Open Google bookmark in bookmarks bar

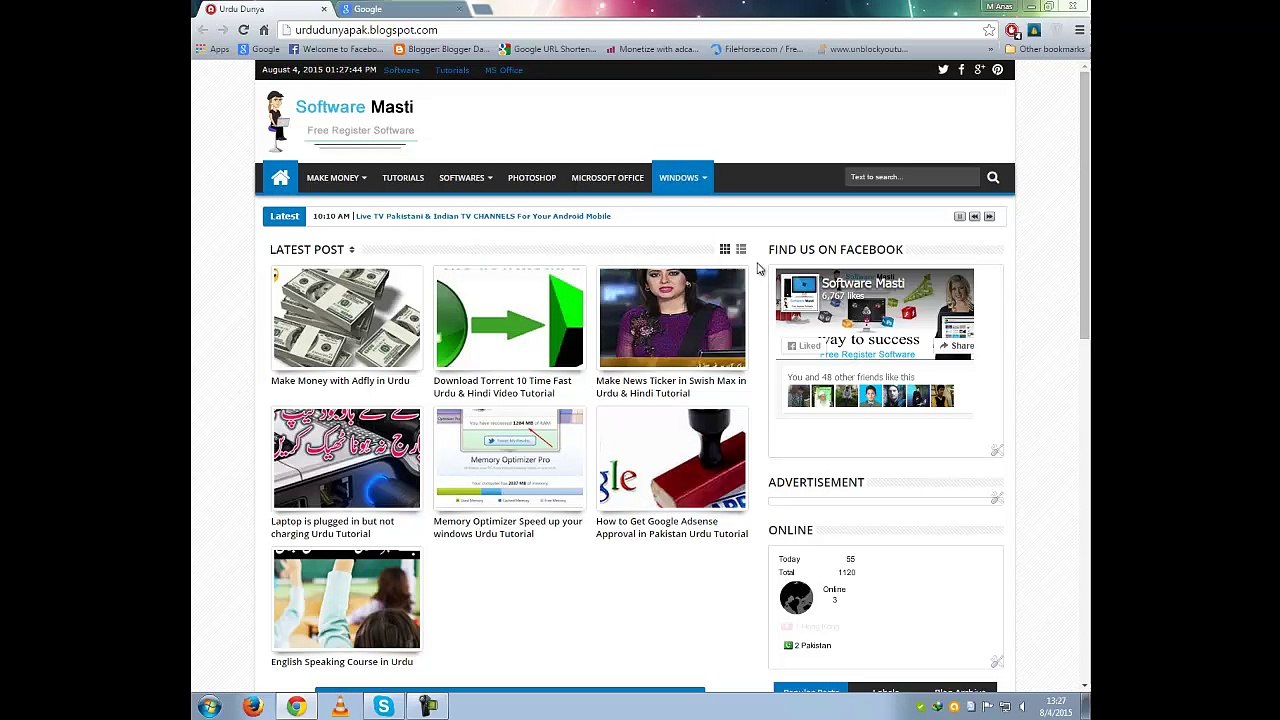click(x=259, y=49)
